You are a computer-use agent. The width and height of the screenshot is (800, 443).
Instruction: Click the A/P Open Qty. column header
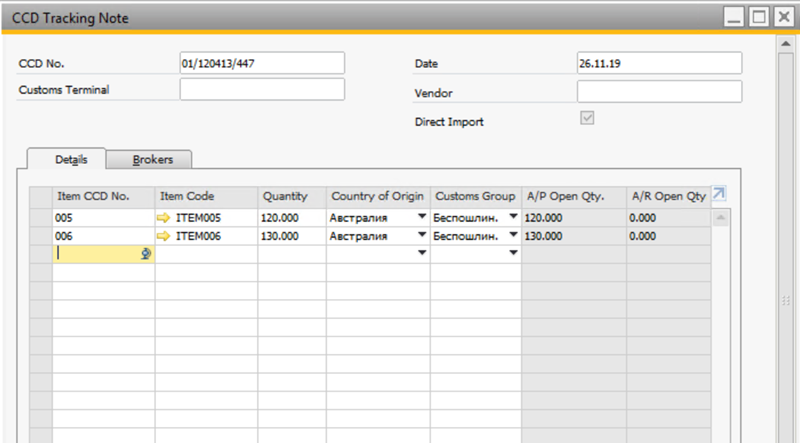pyautogui.click(x=574, y=197)
